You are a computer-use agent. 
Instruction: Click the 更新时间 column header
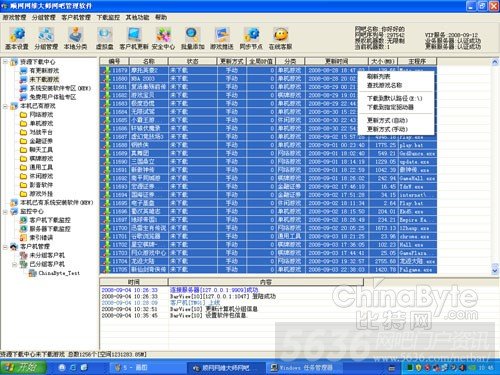click(336, 61)
